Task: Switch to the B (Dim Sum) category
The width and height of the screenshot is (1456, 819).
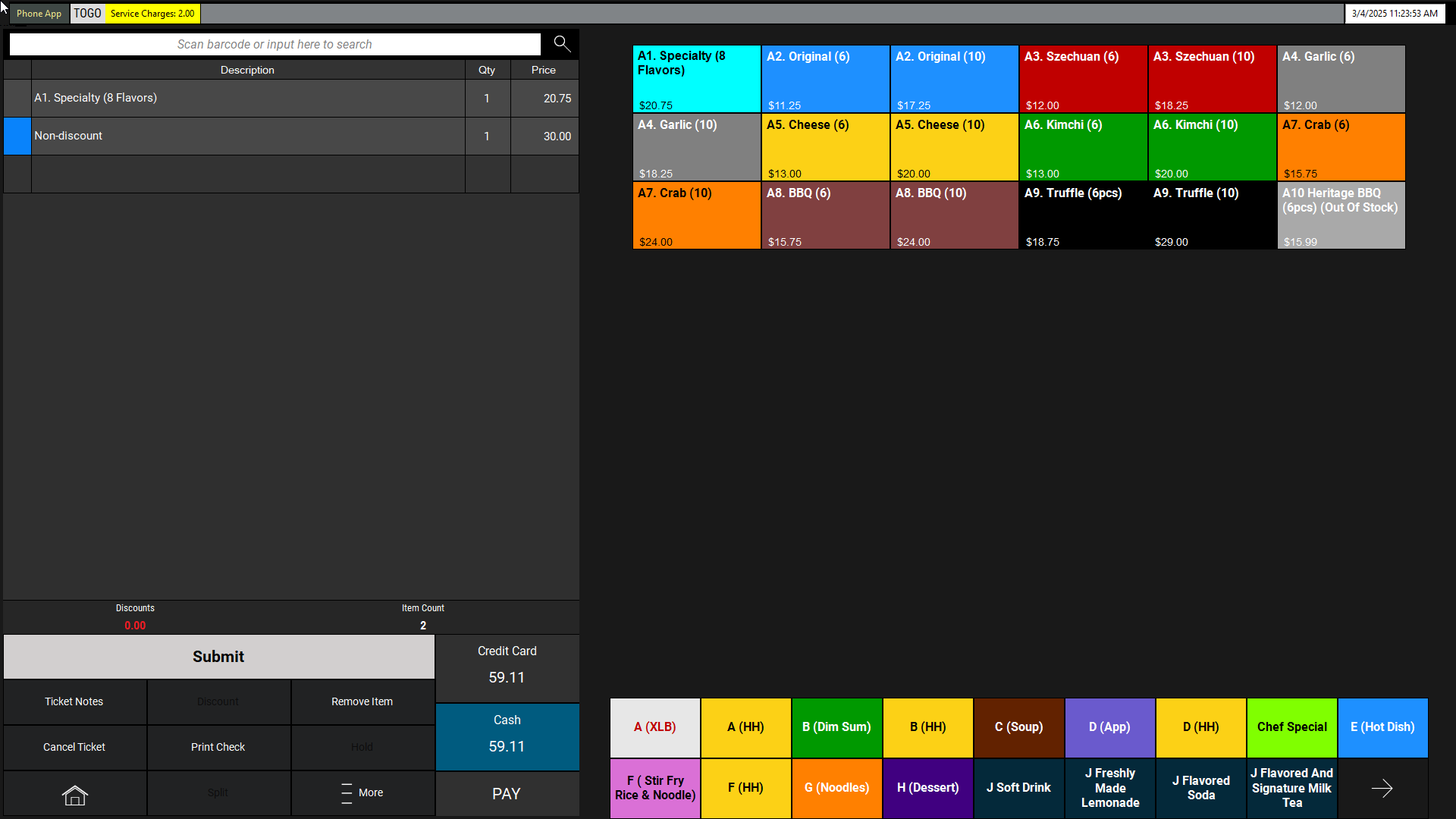Action: 836,727
